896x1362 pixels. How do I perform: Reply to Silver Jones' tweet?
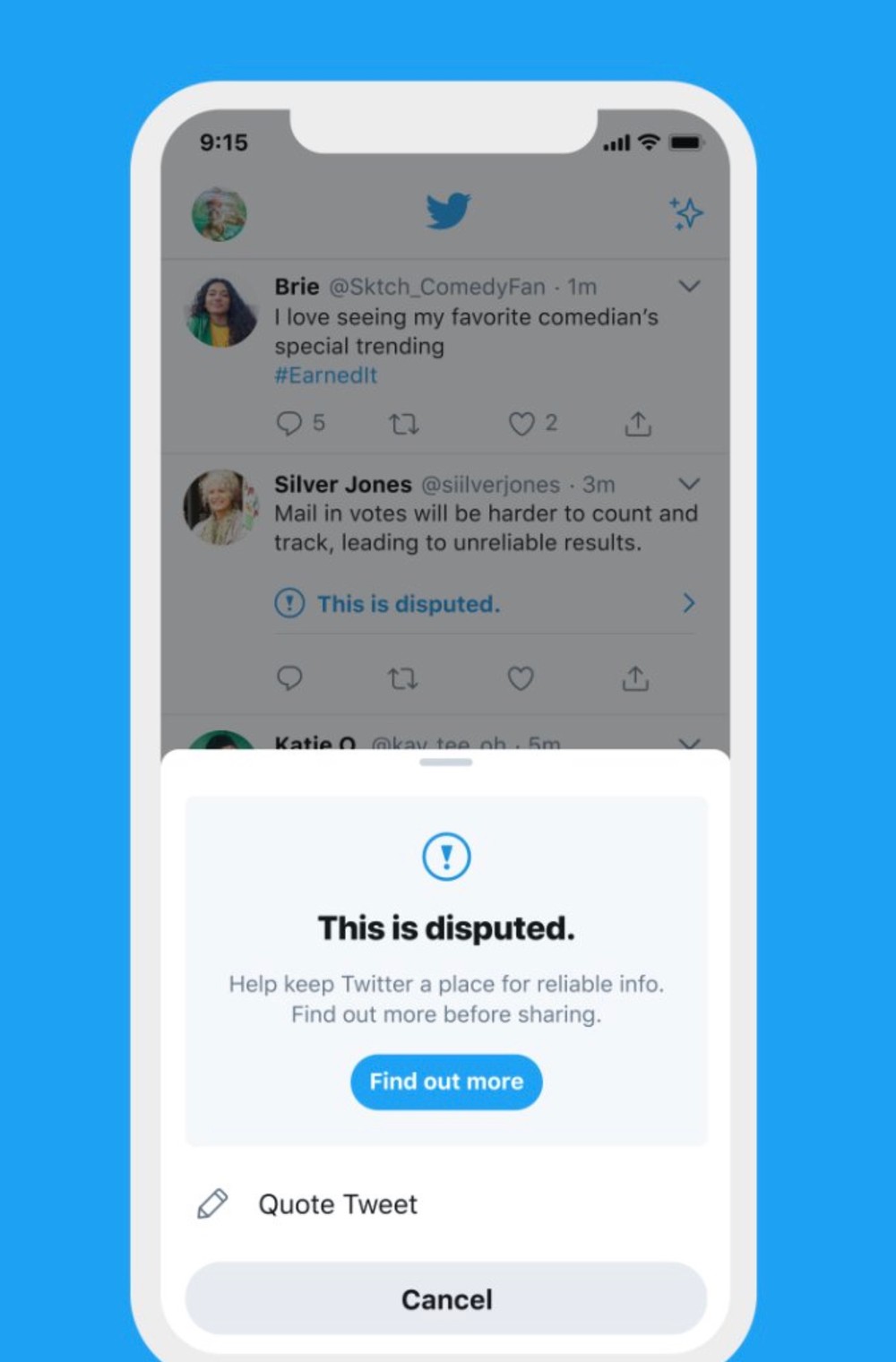coord(289,677)
